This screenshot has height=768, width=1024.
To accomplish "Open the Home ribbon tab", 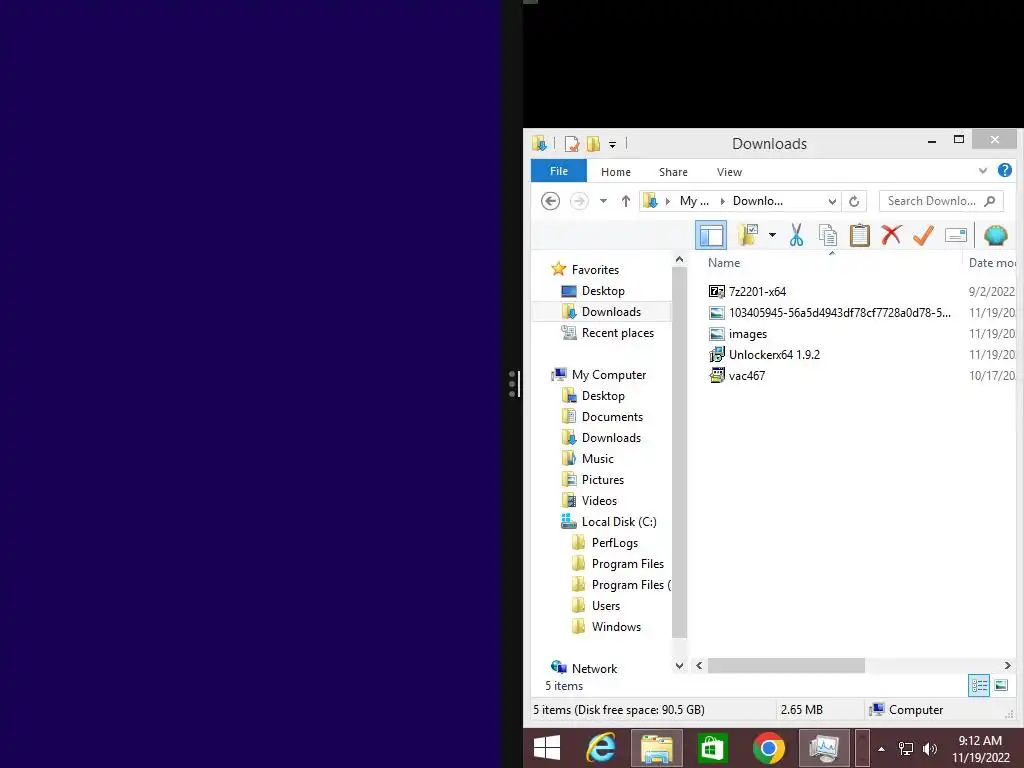I will (616, 172).
